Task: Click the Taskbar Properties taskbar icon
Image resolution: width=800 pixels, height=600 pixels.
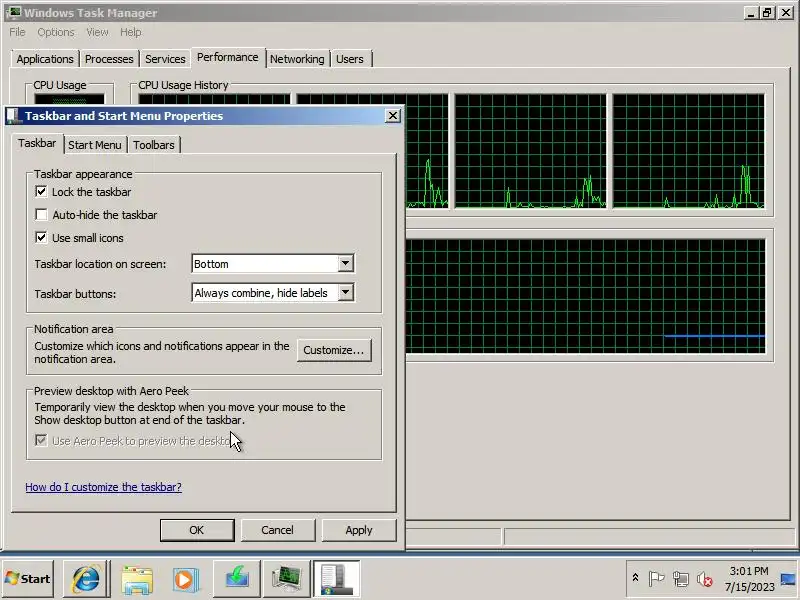Action: pyautogui.click(x=336, y=579)
